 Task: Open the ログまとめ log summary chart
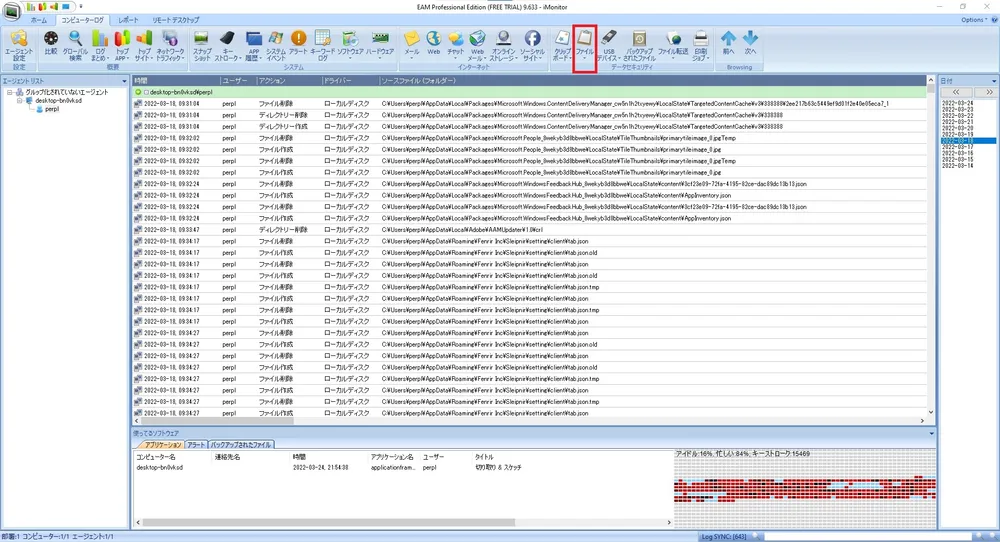point(99,45)
